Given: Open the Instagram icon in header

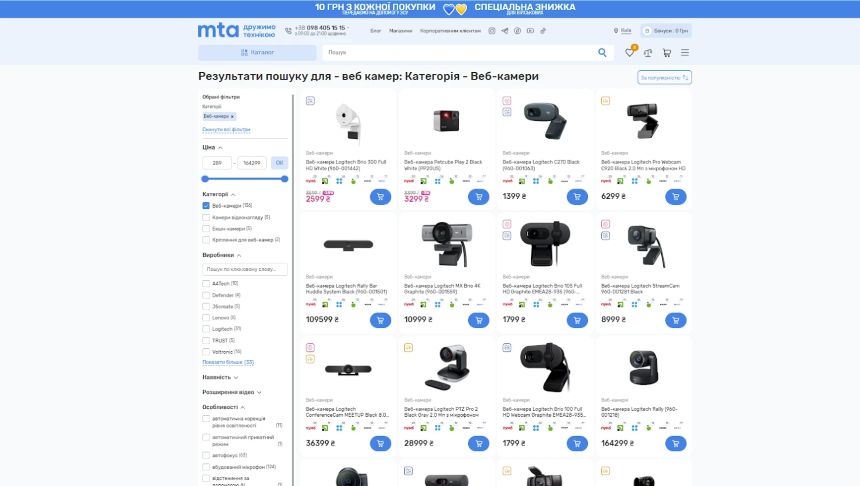Looking at the screenshot, I should pos(491,31).
